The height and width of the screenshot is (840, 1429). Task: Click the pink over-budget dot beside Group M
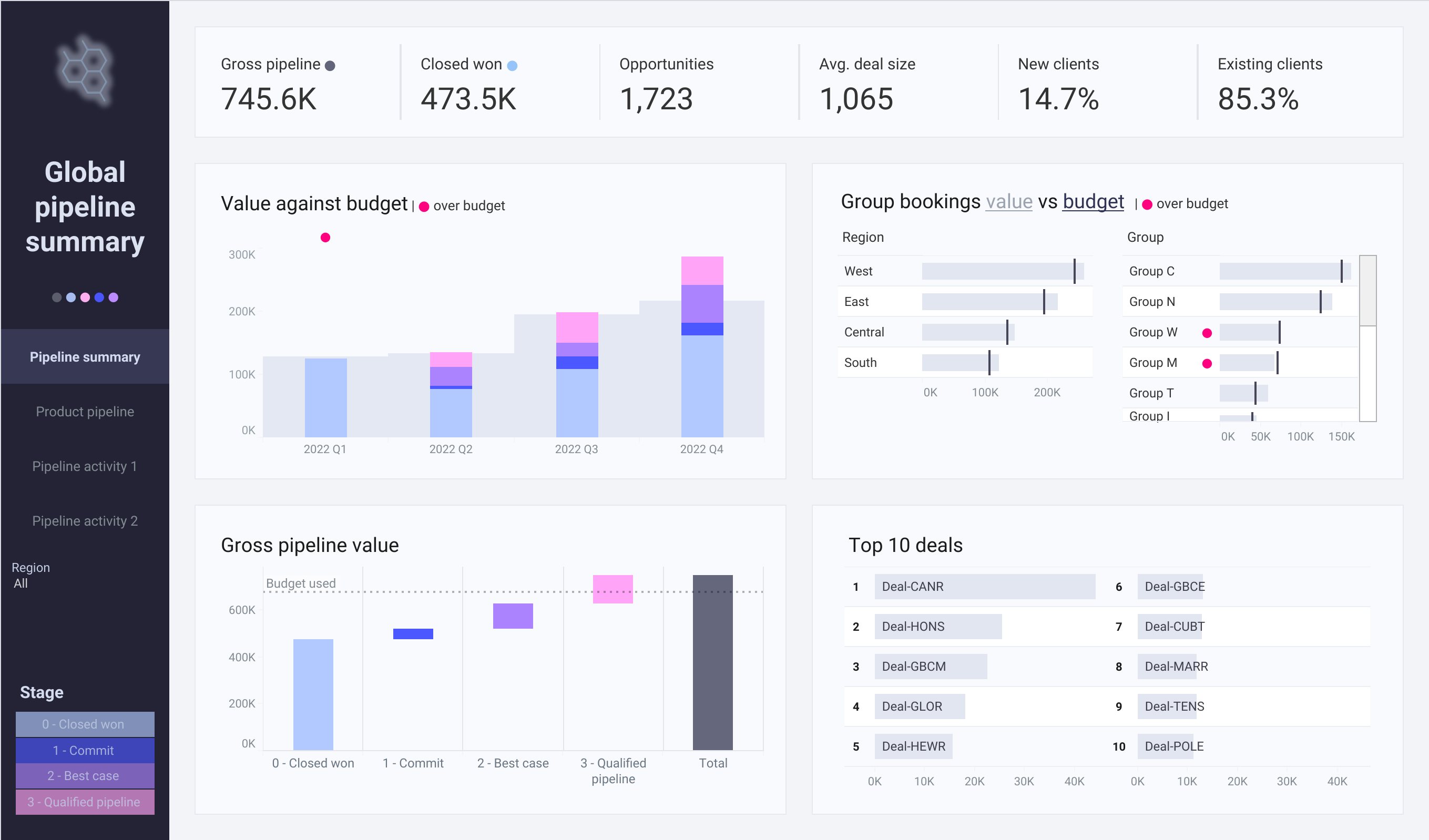pyautogui.click(x=1207, y=363)
